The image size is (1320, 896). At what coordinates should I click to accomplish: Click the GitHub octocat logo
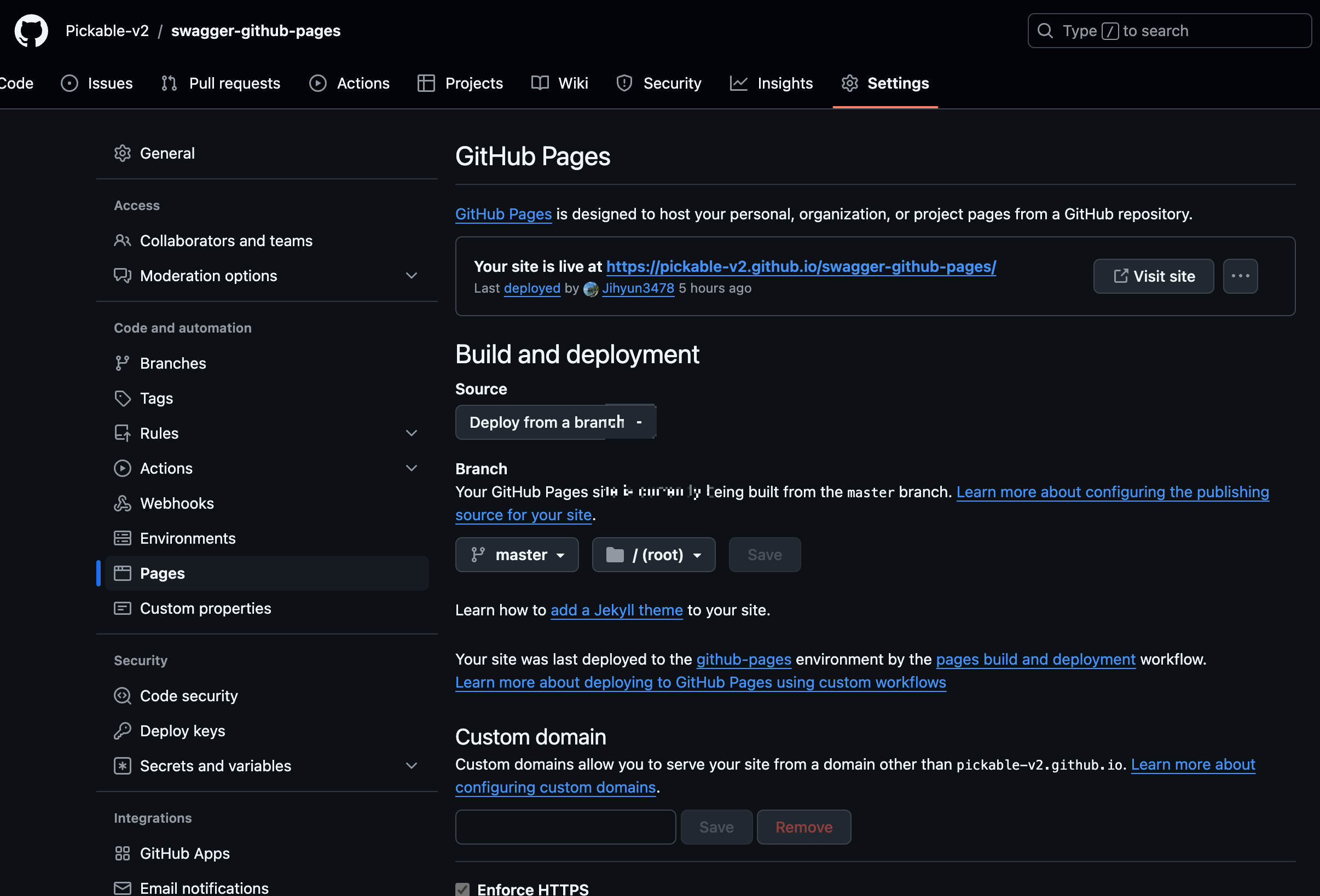tap(31, 31)
